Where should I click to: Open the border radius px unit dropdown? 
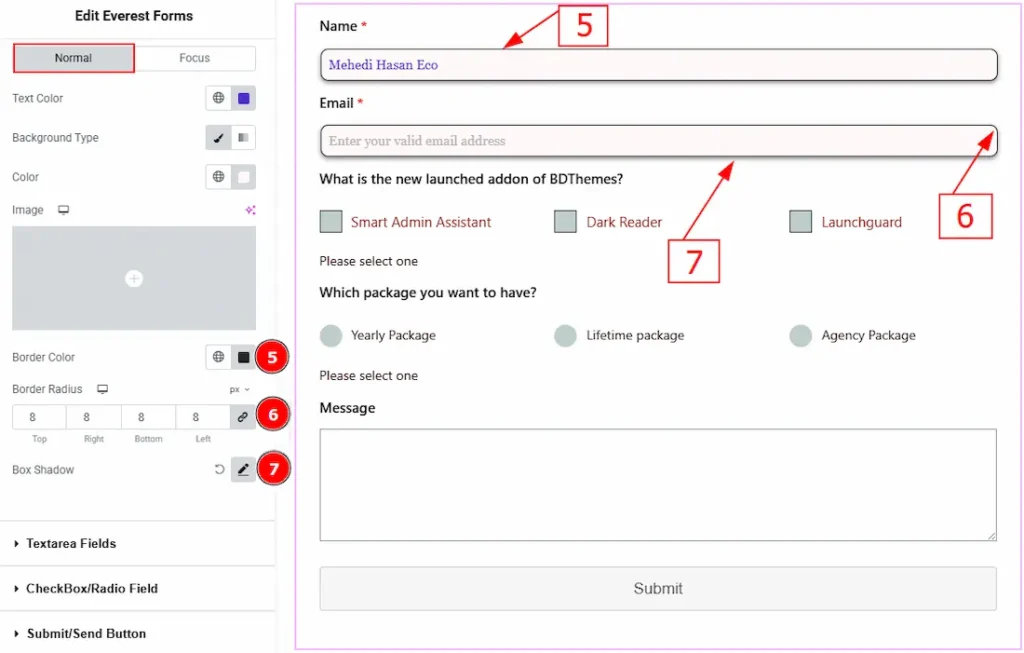coord(239,389)
